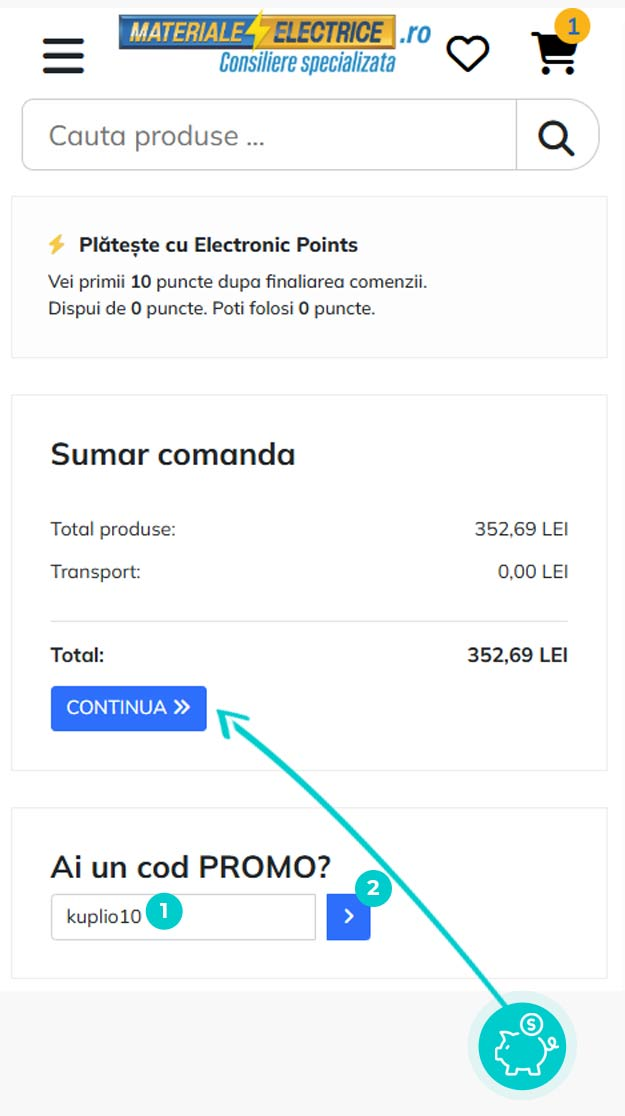Click the teal piggy bank savings icon
Screen dimensions: 625x1116
522,1045
